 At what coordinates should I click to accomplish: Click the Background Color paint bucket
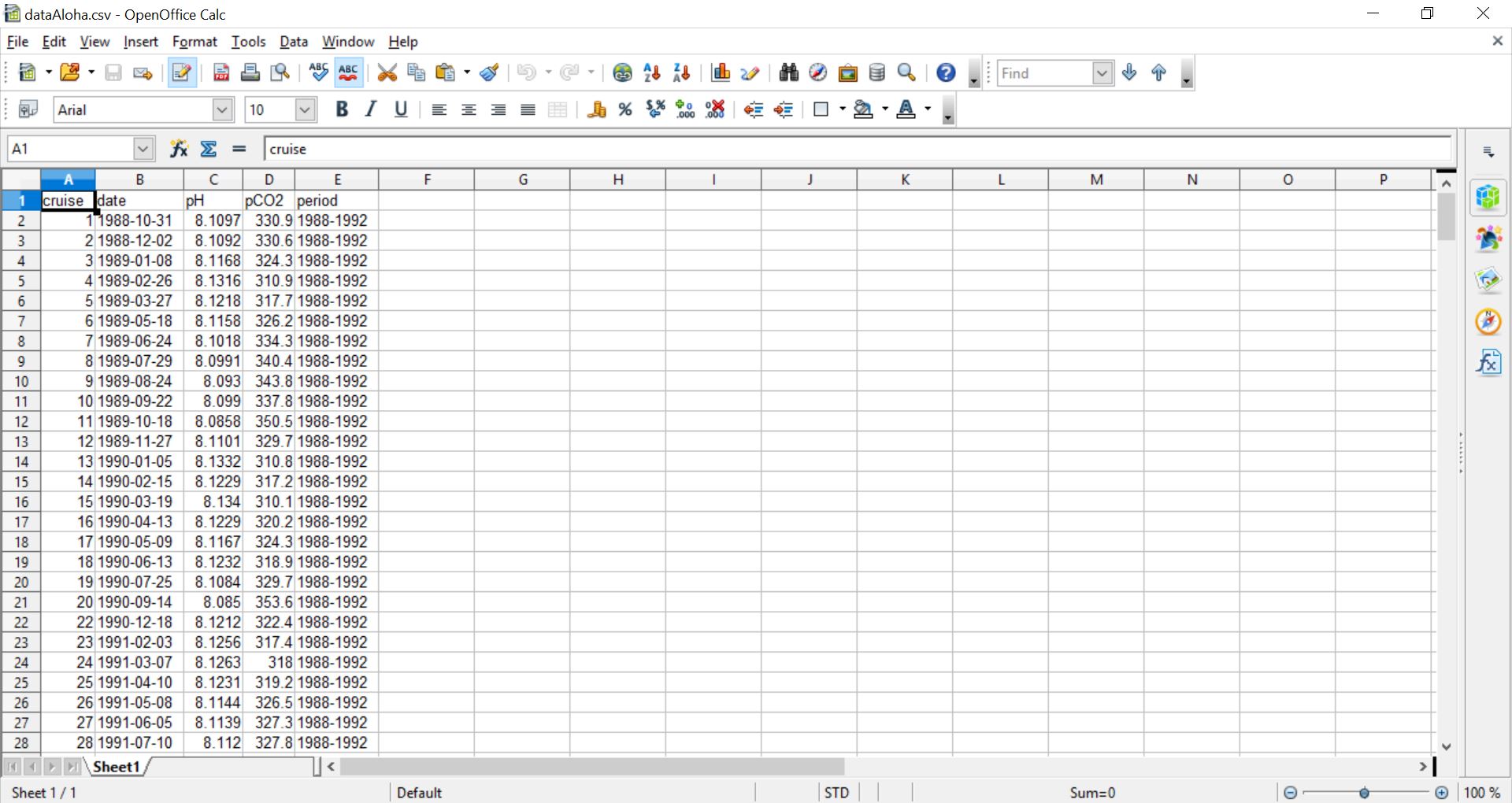[863, 109]
